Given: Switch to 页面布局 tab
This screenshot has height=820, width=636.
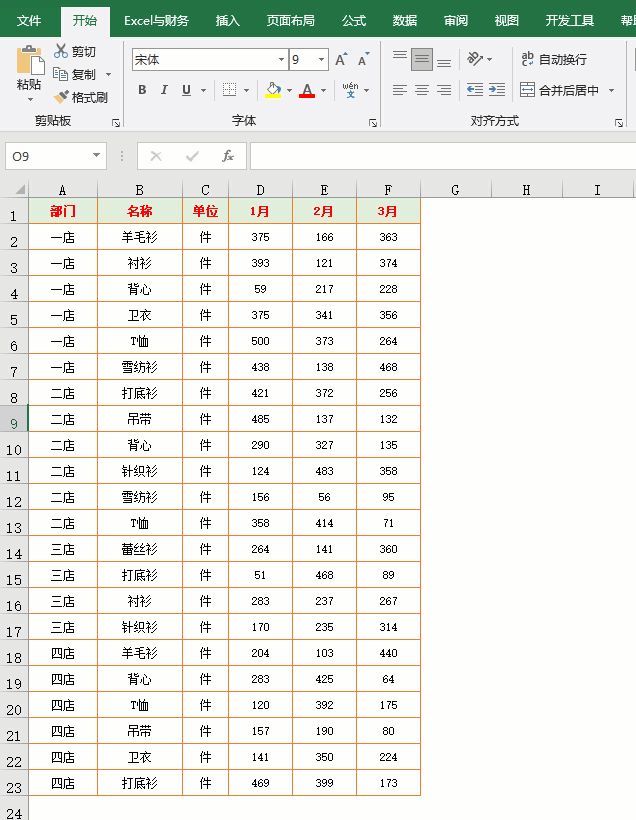Looking at the screenshot, I should point(291,20).
